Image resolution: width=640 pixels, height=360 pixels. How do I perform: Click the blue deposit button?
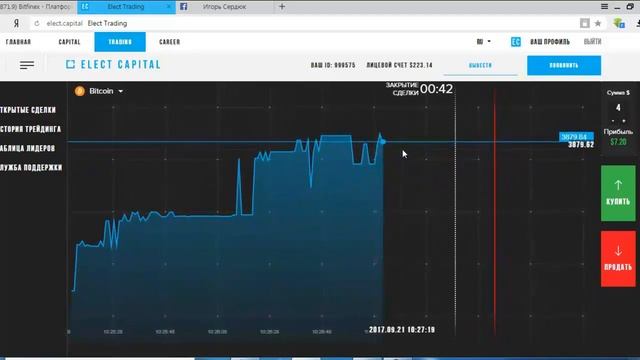click(x=564, y=65)
